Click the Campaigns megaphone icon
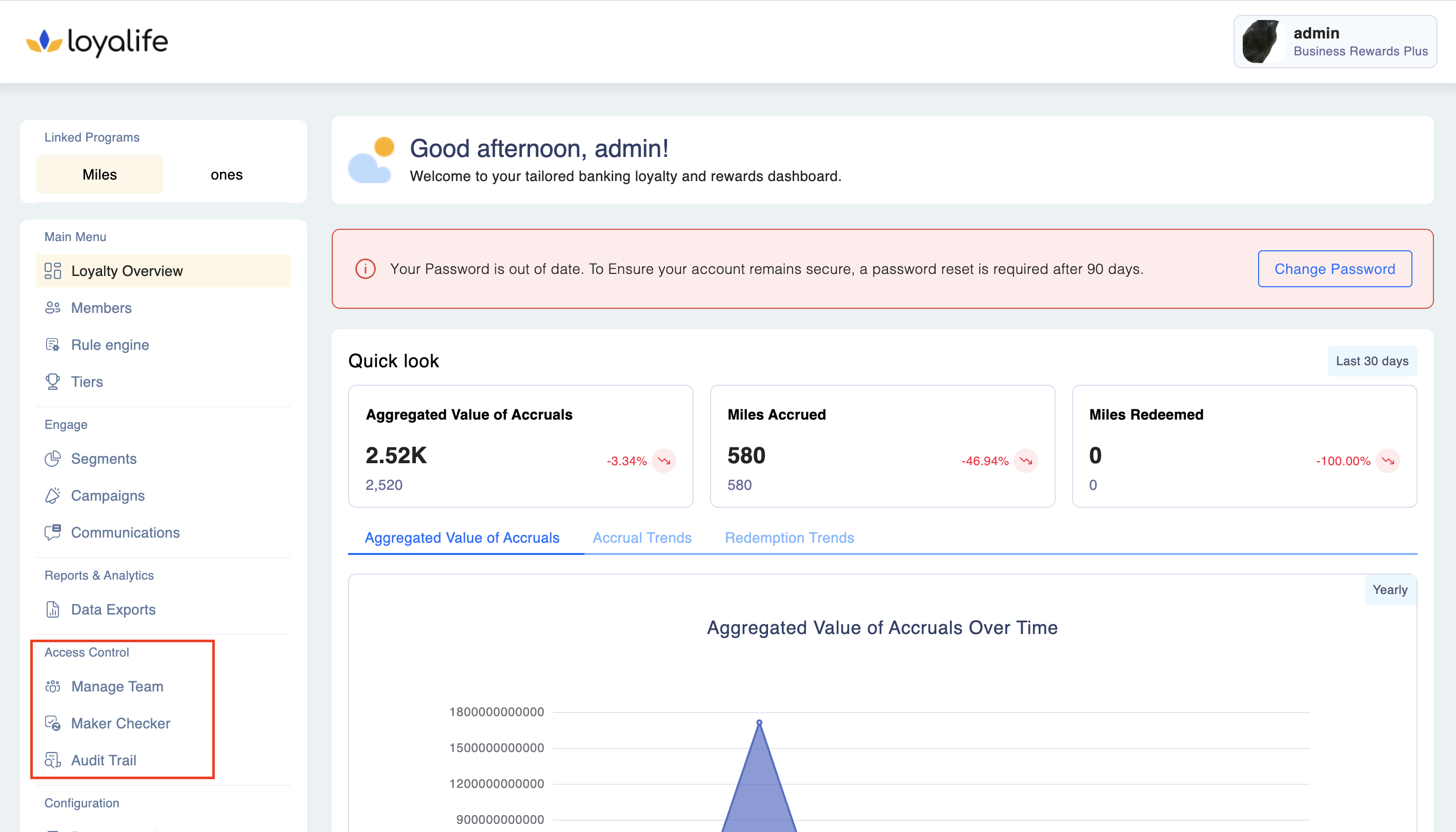 (x=52, y=496)
